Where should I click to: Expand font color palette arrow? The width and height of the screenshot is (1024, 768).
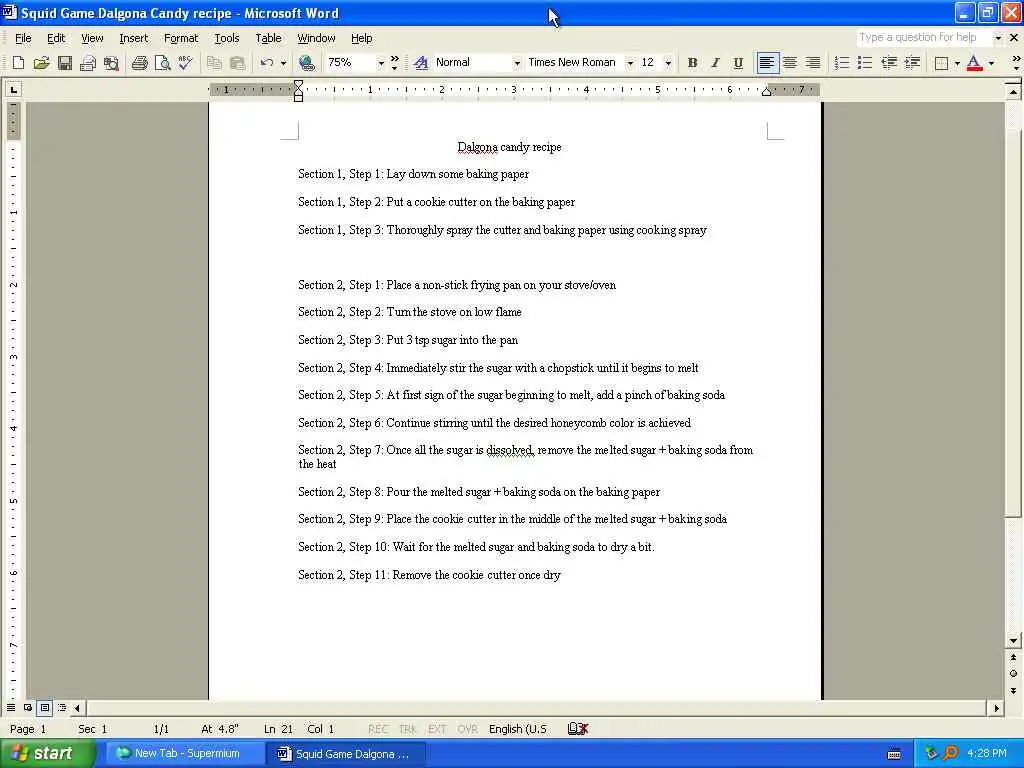click(991, 63)
